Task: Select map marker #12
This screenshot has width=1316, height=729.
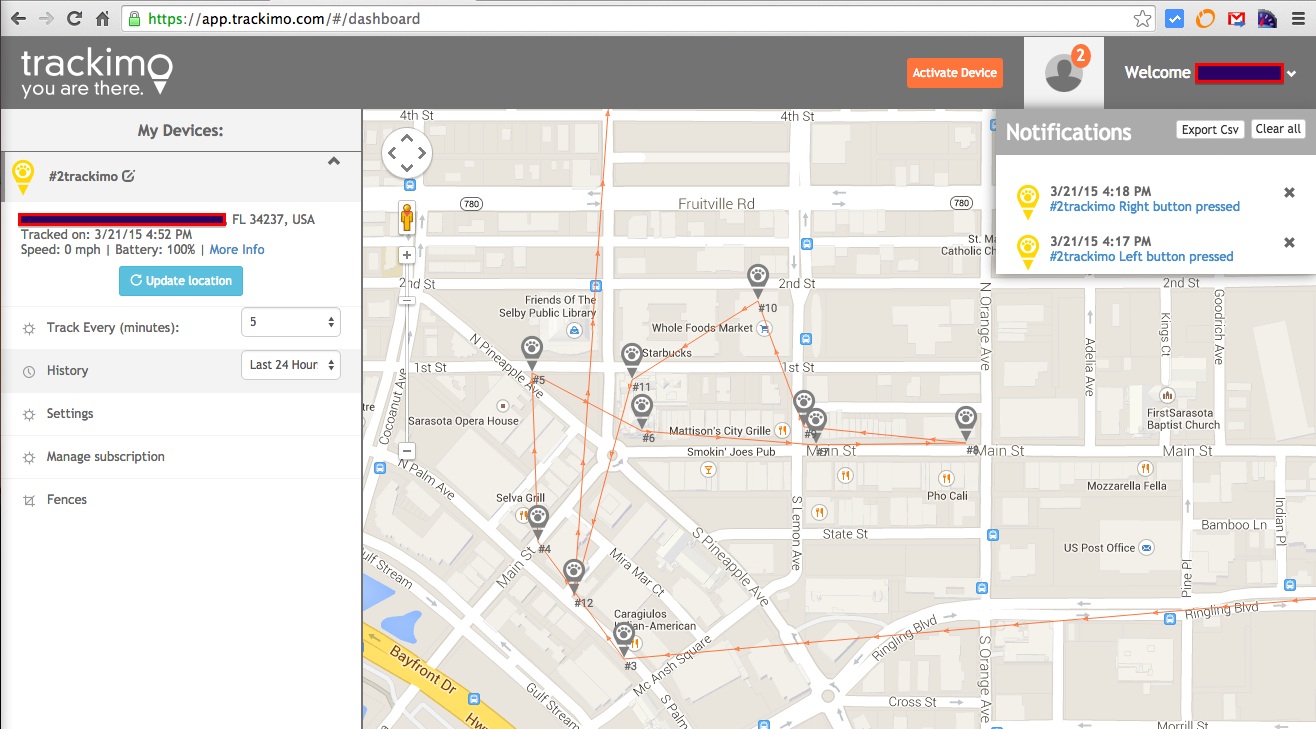Action: (574, 576)
